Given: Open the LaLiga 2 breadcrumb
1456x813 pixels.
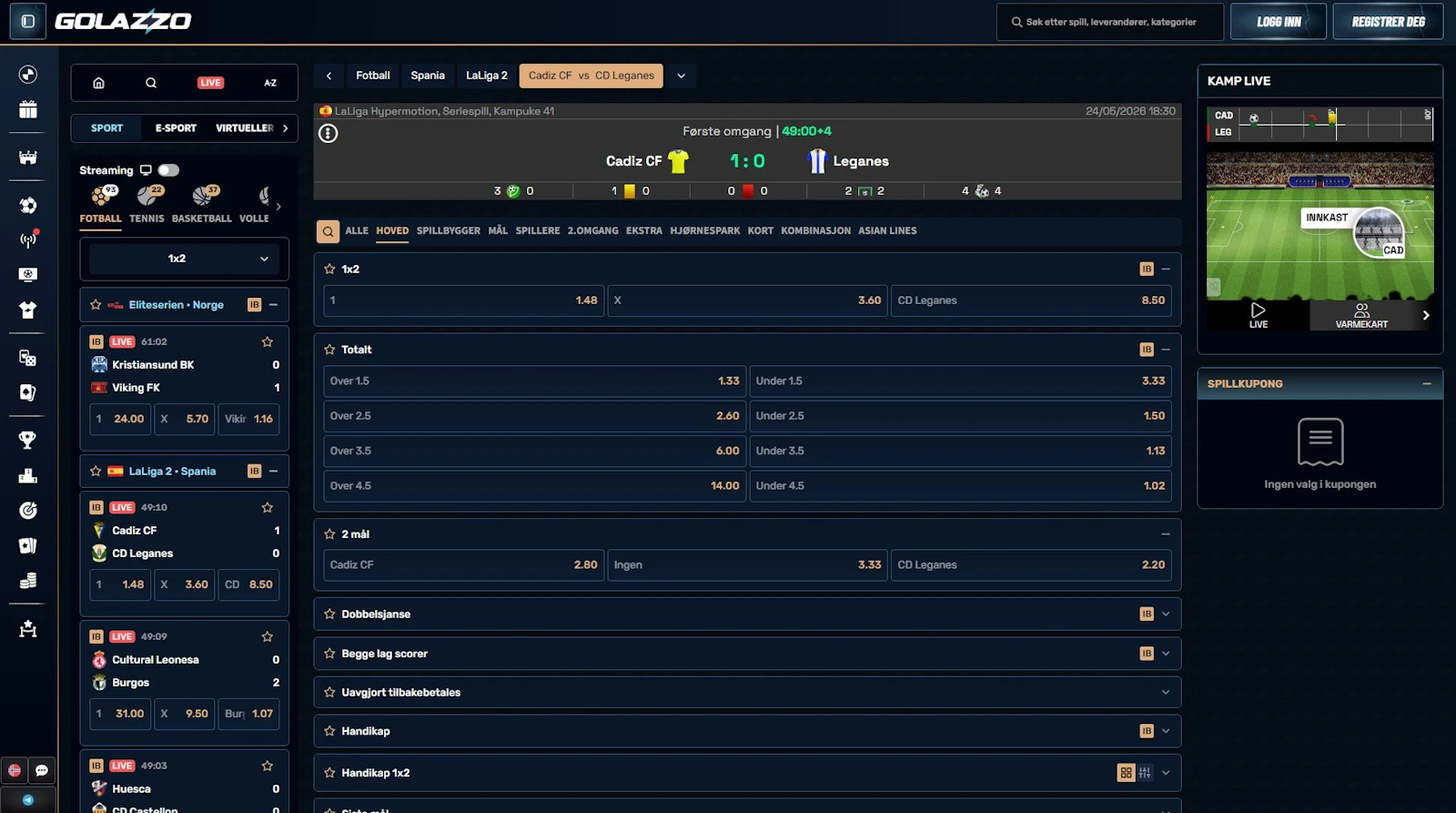Looking at the screenshot, I should (487, 76).
